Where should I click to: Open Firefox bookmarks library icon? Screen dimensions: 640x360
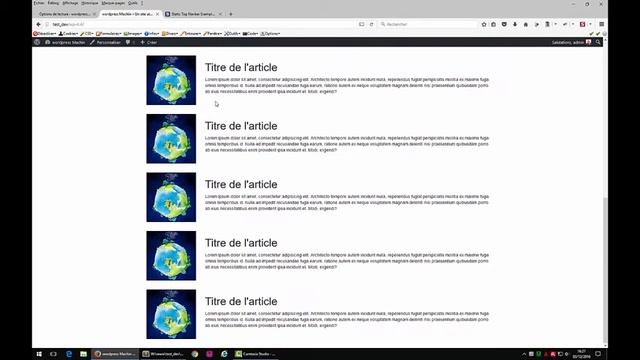coord(493,24)
